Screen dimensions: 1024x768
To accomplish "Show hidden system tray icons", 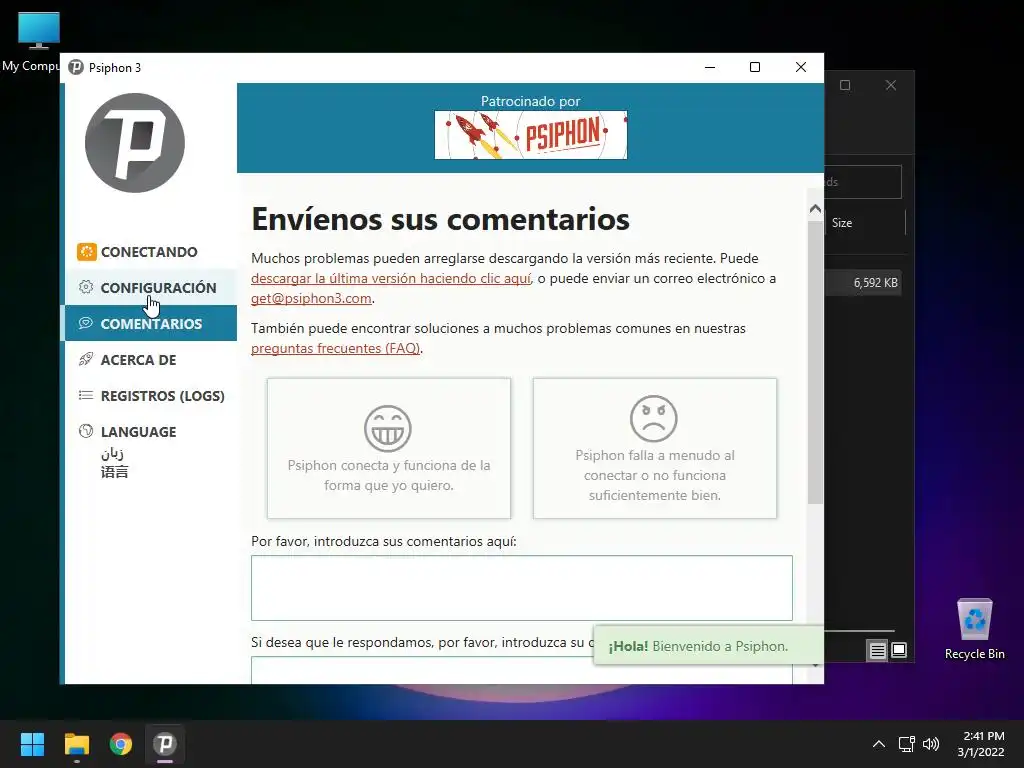I will [x=879, y=744].
